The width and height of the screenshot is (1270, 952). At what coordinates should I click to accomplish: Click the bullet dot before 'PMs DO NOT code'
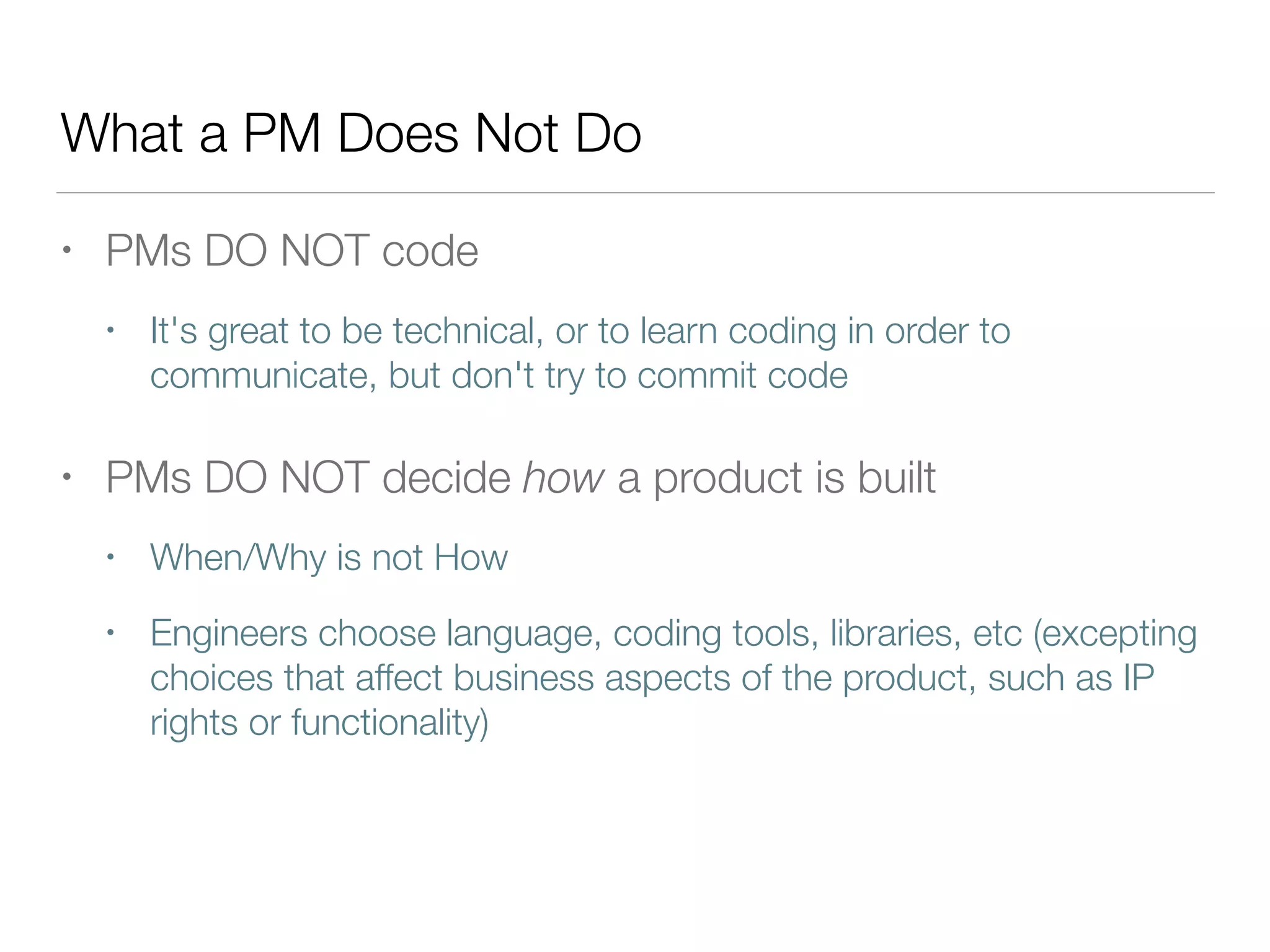click(67, 250)
